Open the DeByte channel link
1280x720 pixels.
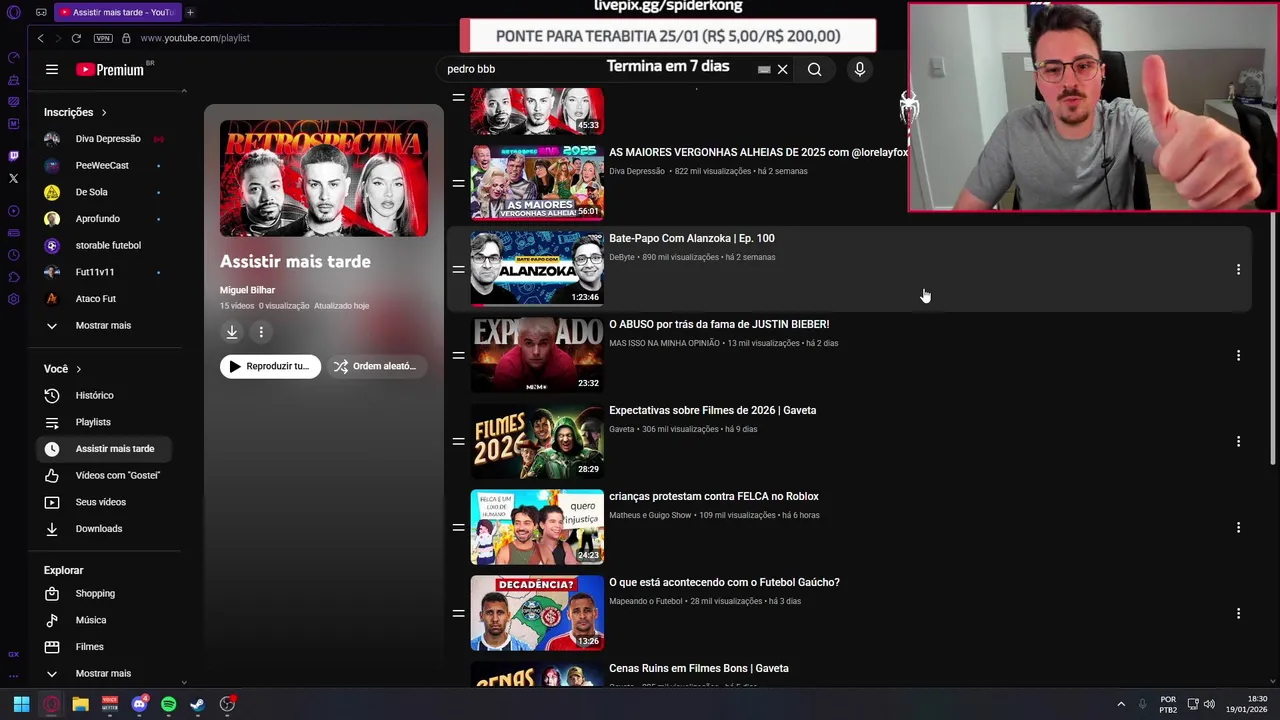(x=622, y=257)
